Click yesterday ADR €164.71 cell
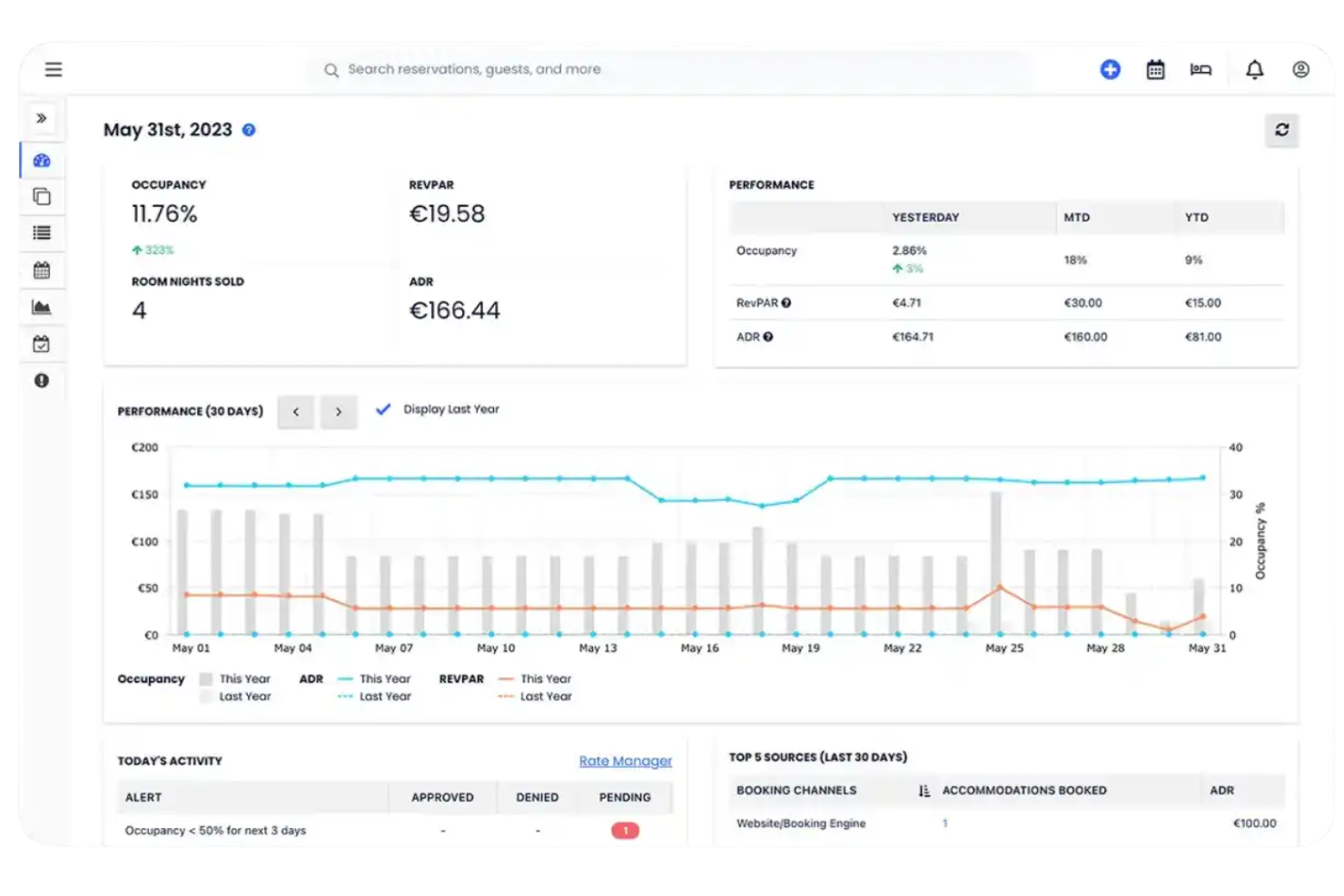Image resolution: width=1344 pixels, height=896 pixels. [913, 337]
